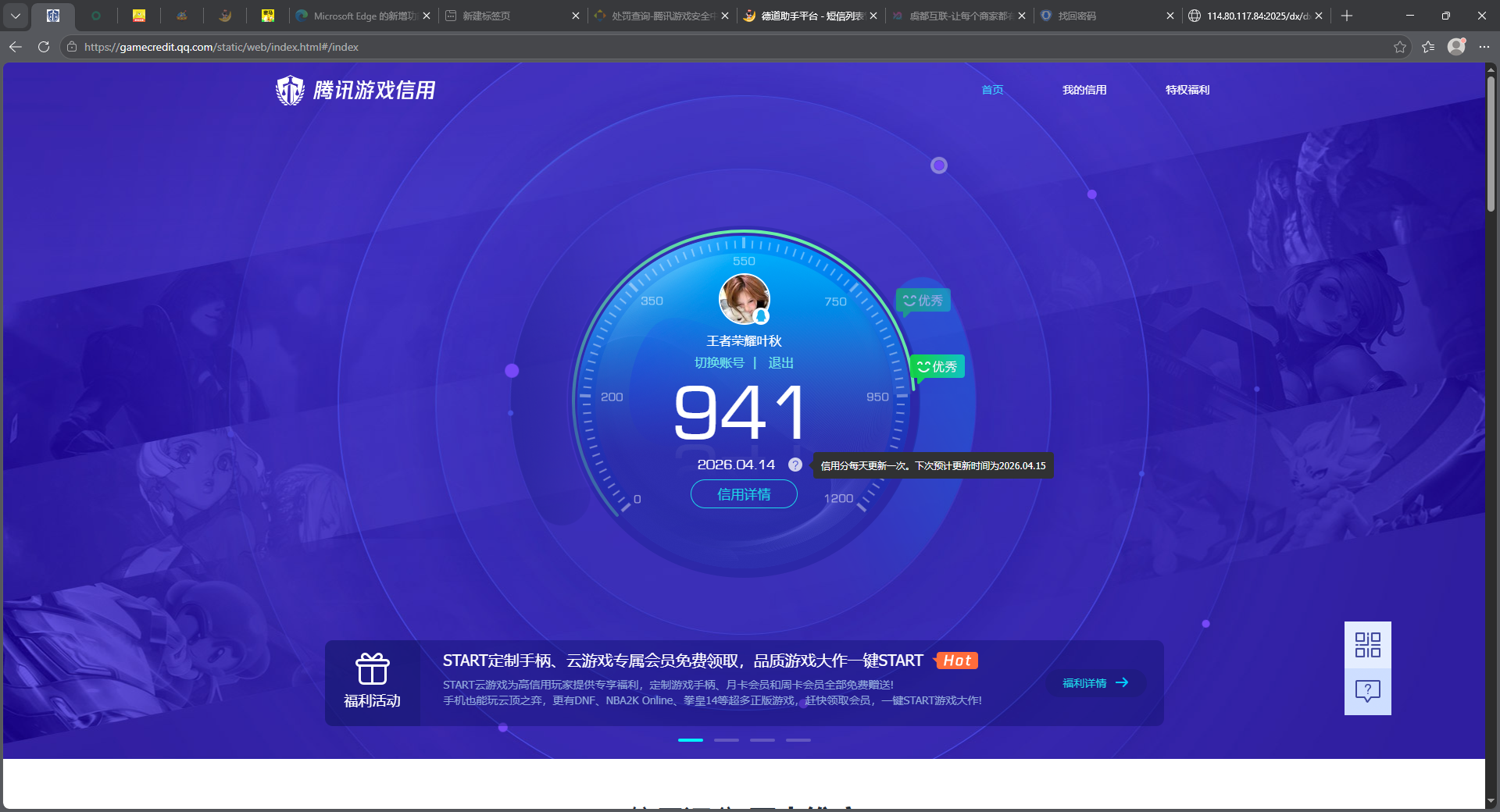Refresh the page with the reload icon
This screenshot has width=1500, height=812.
click(x=43, y=47)
